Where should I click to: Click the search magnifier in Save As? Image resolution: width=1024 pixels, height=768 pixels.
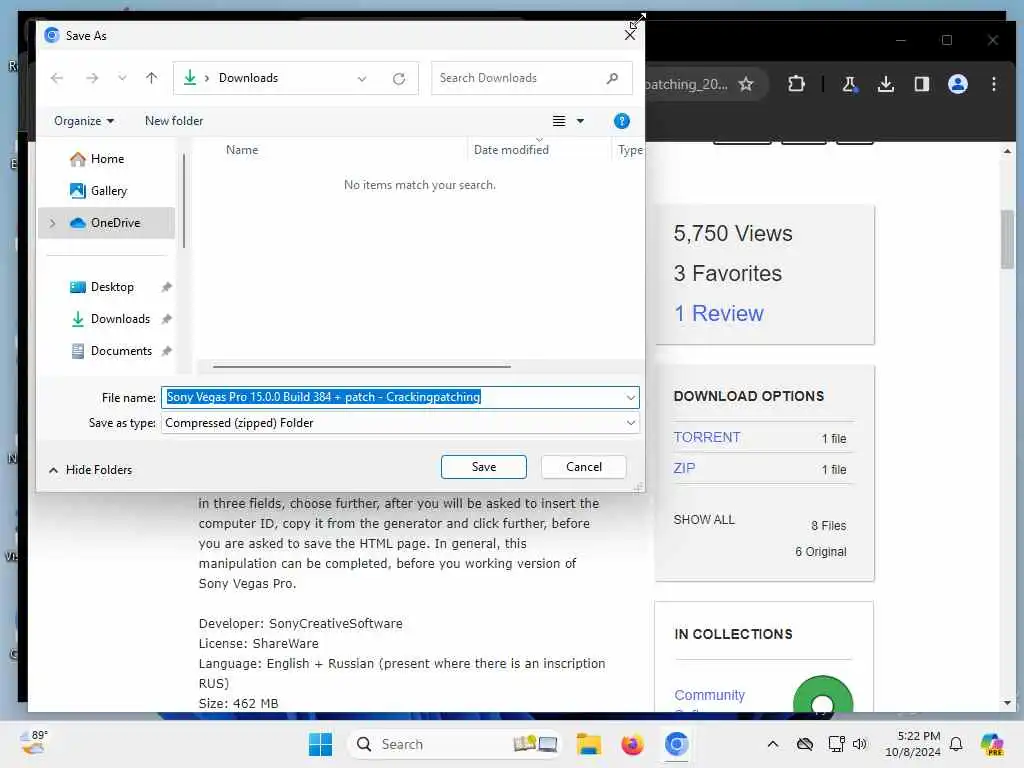tap(612, 78)
